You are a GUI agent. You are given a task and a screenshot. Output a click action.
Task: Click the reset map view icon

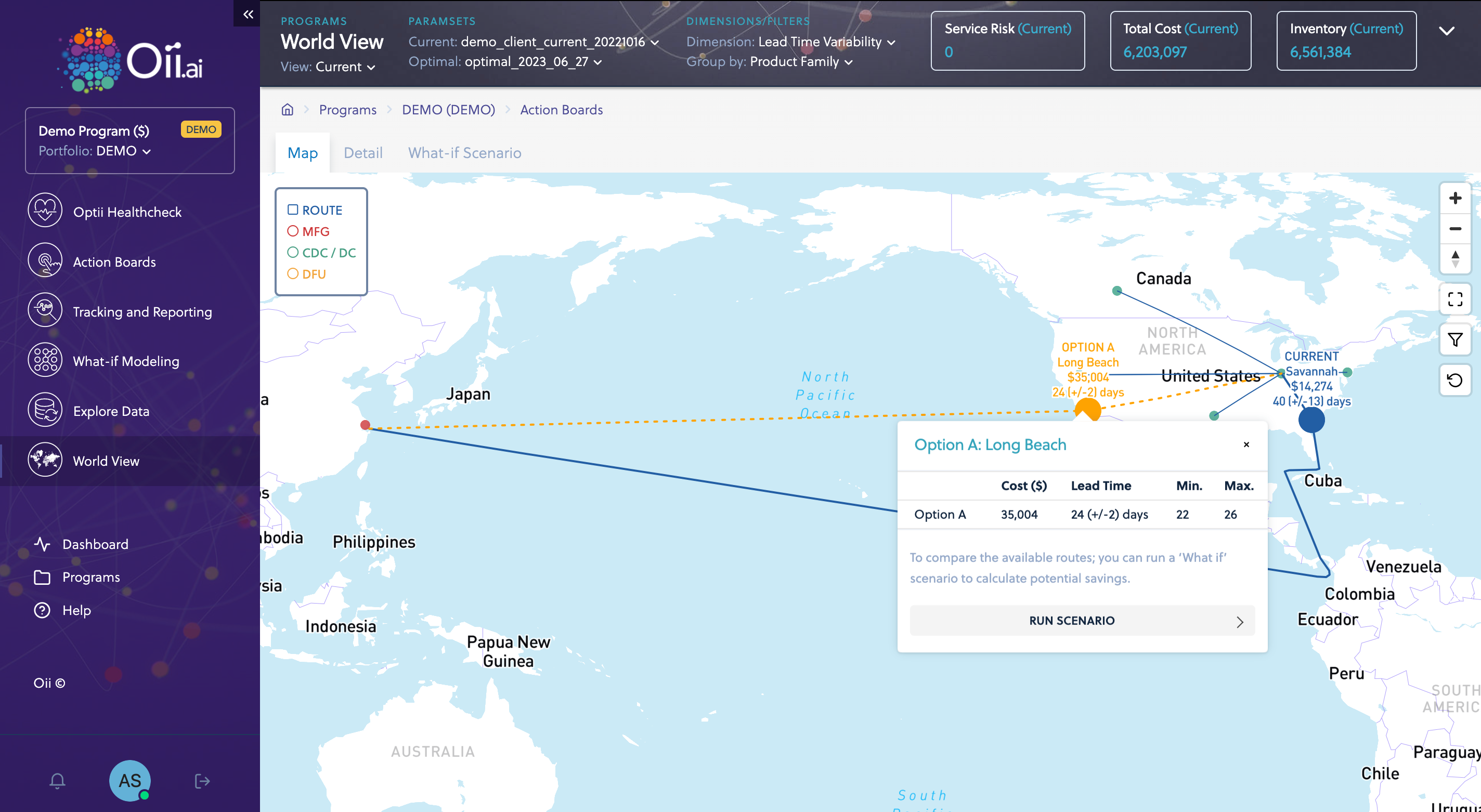[1454, 380]
